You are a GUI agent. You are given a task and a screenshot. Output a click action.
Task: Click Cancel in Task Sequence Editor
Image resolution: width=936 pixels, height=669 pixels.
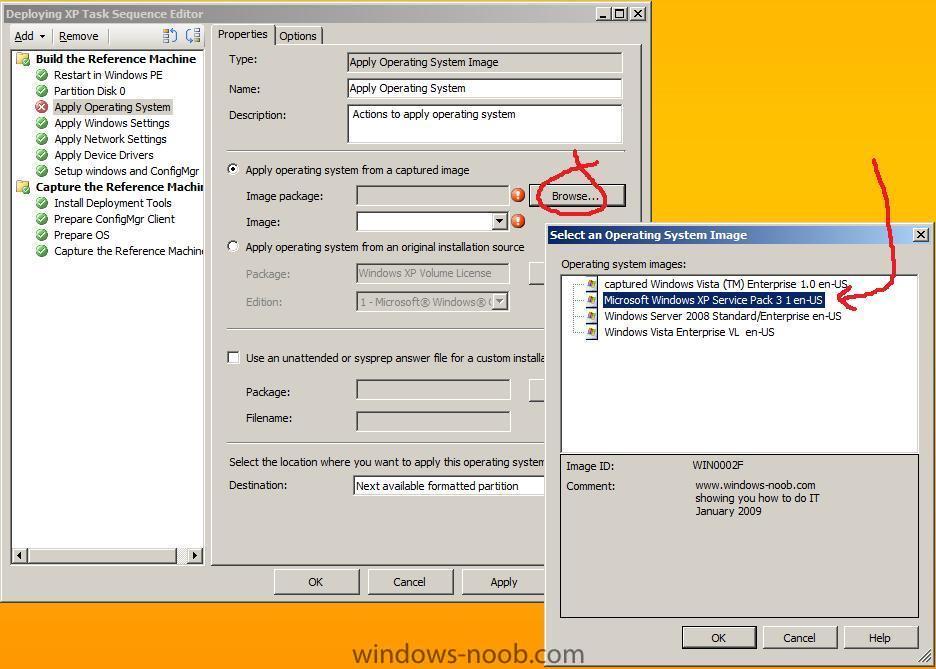pyautogui.click(x=410, y=582)
